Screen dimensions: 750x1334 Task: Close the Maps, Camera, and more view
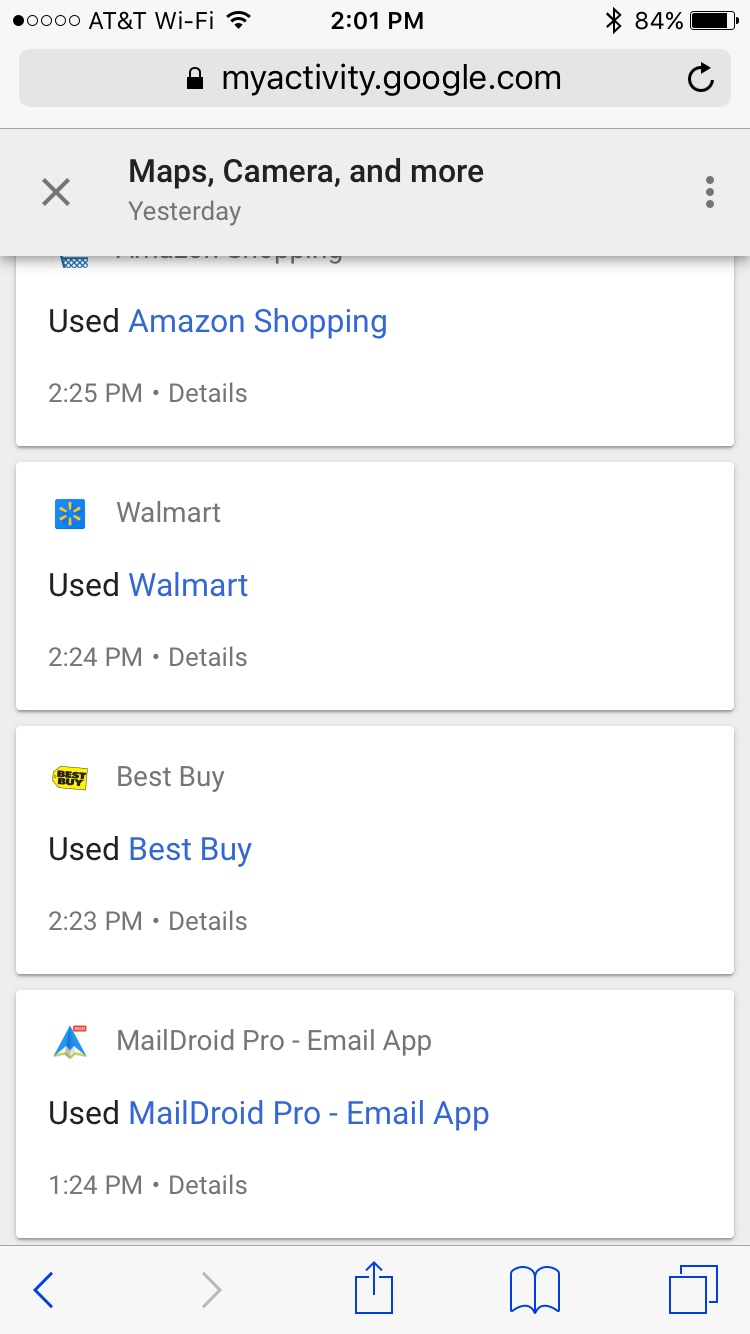click(x=56, y=192)
